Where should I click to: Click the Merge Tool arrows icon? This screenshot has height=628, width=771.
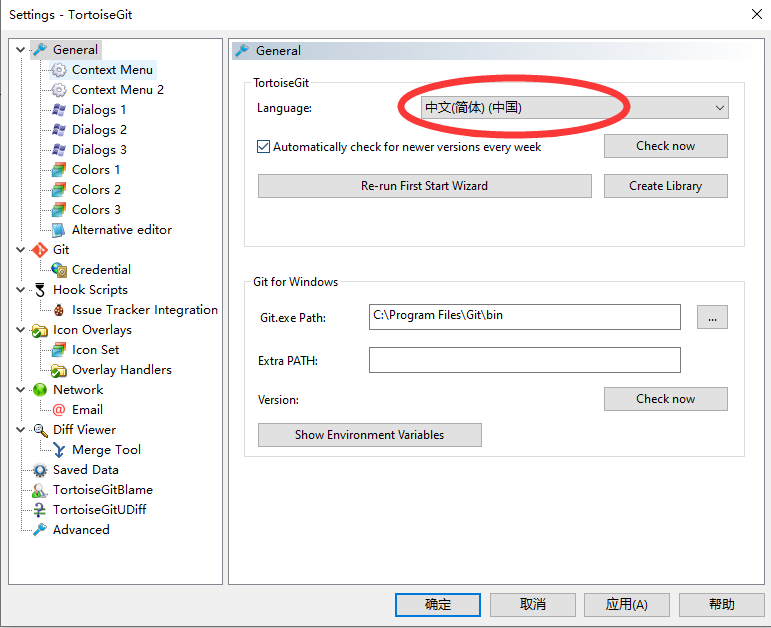[59, 450]
